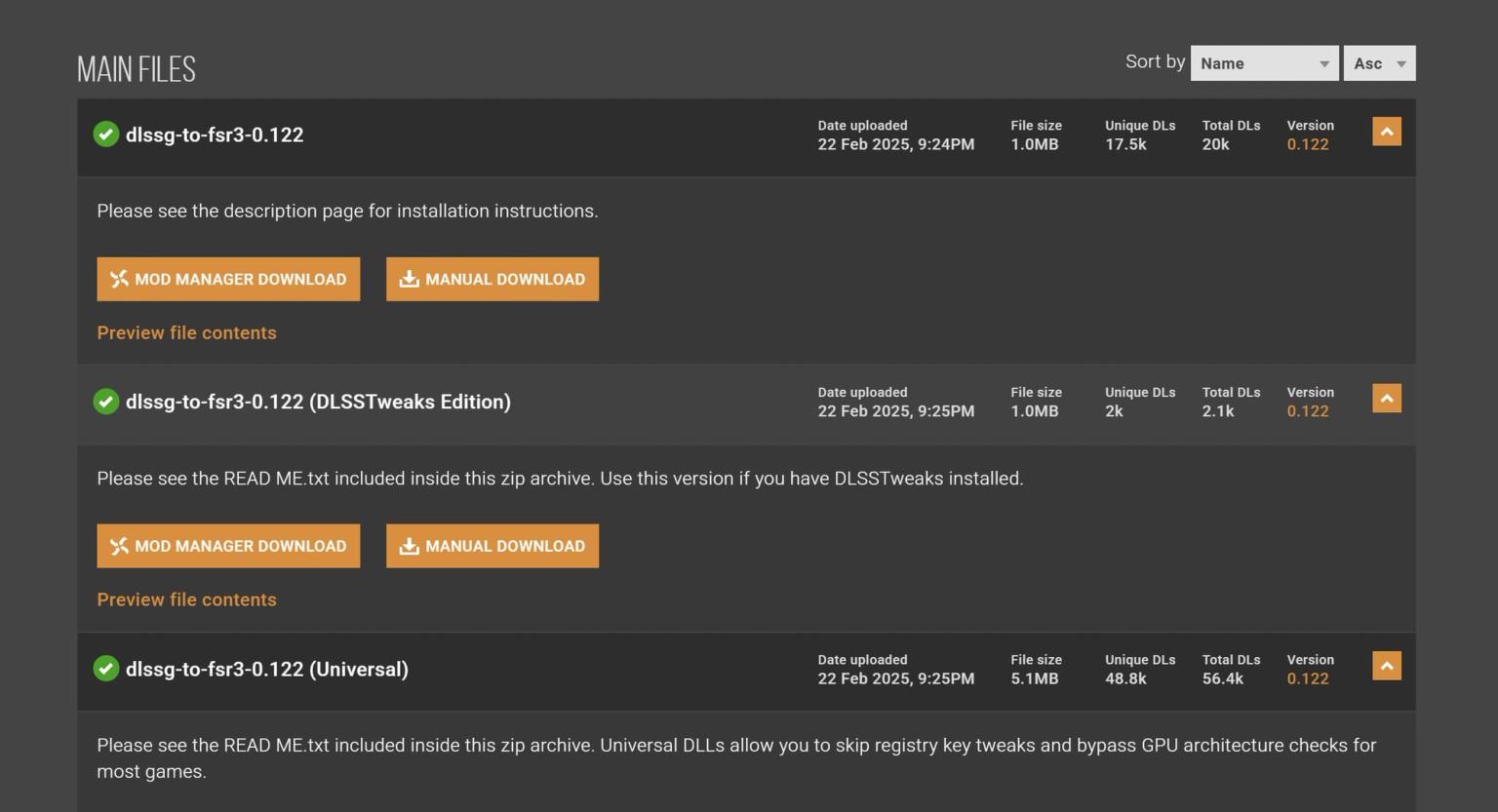Image resolution: width=1498 pixels, height=812 pixels.
Task: Open the Asc sort order dropdown
Action: point(1379,63)
